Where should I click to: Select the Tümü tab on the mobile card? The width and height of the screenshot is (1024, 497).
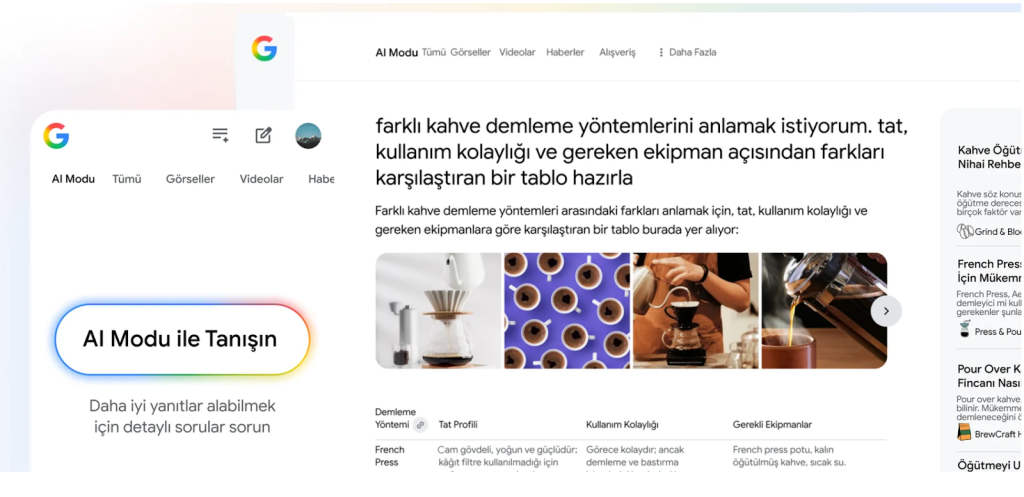pos(127,179)
